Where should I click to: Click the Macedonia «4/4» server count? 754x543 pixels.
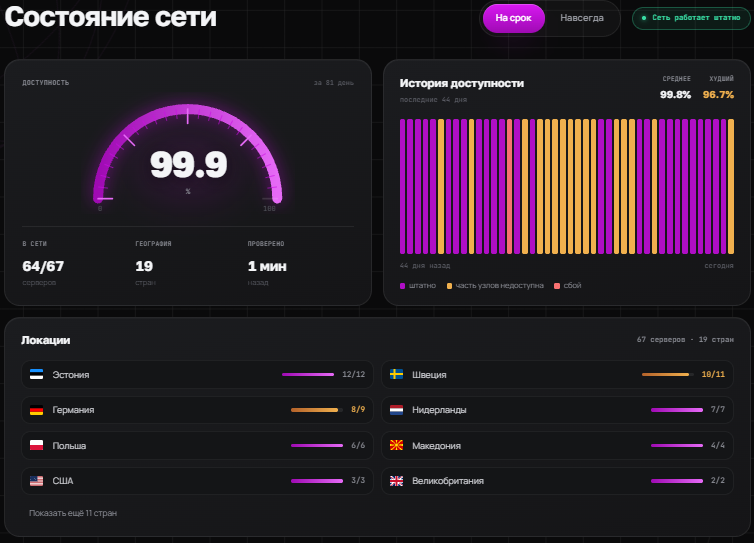coord(718,445)
